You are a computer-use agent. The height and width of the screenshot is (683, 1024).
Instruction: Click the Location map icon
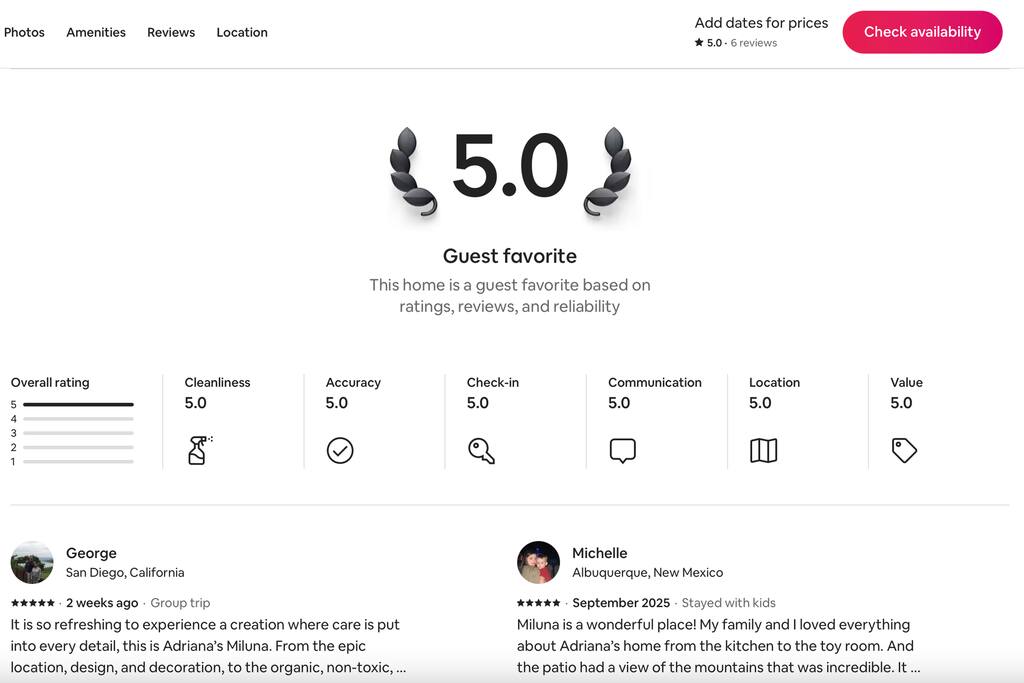[763, 451]
